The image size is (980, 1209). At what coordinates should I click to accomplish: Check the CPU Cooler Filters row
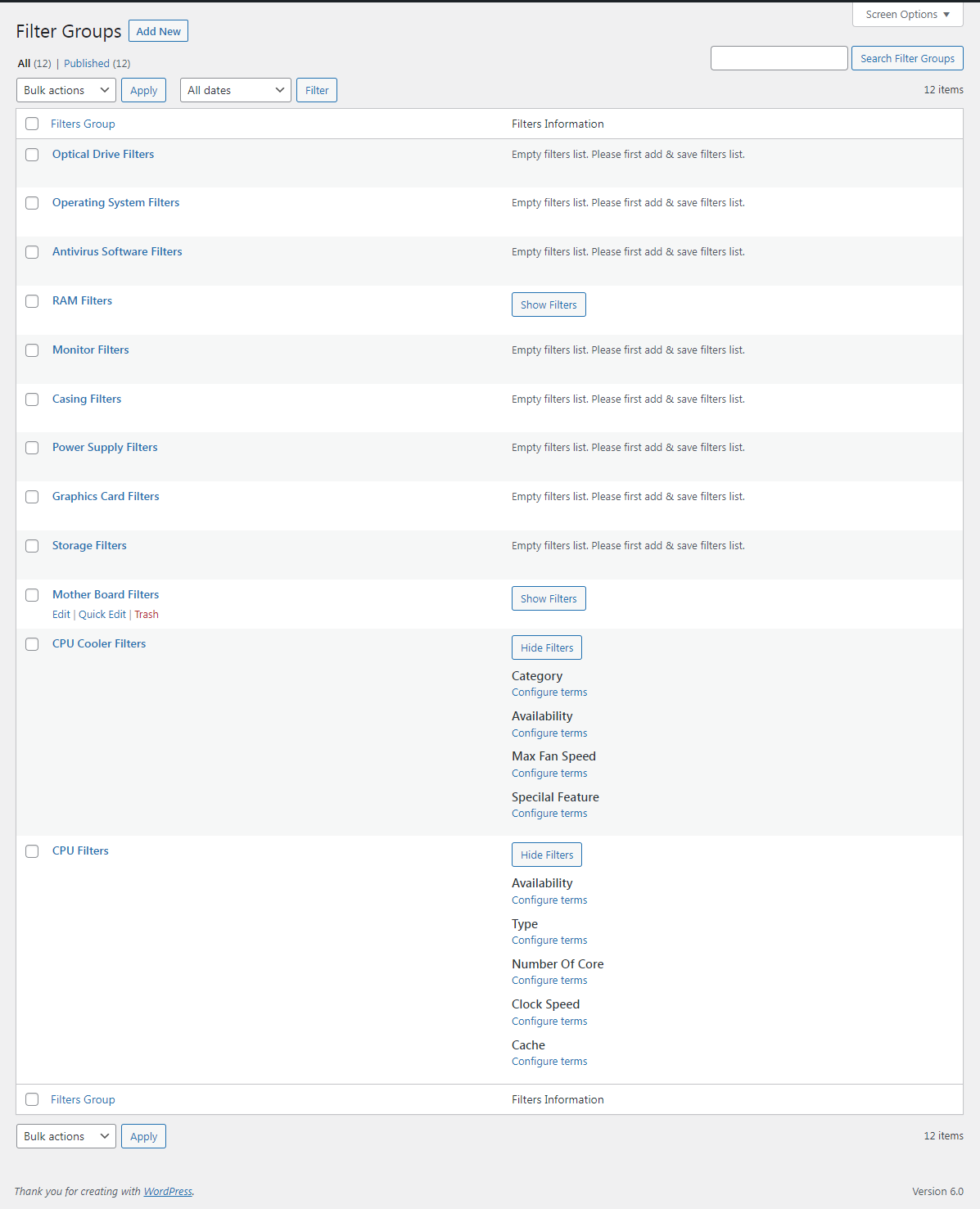coord(32,644)
